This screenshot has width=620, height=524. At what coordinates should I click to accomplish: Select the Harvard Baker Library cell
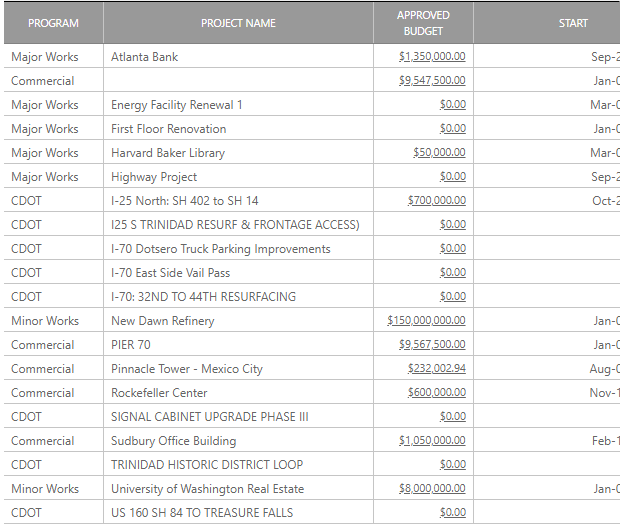(238, 153)
